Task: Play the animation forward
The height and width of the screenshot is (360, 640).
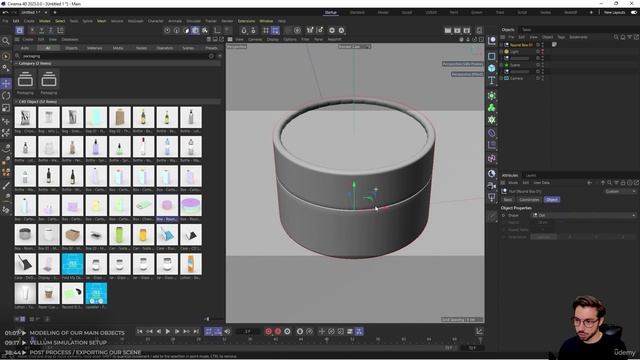Action: 168,331
